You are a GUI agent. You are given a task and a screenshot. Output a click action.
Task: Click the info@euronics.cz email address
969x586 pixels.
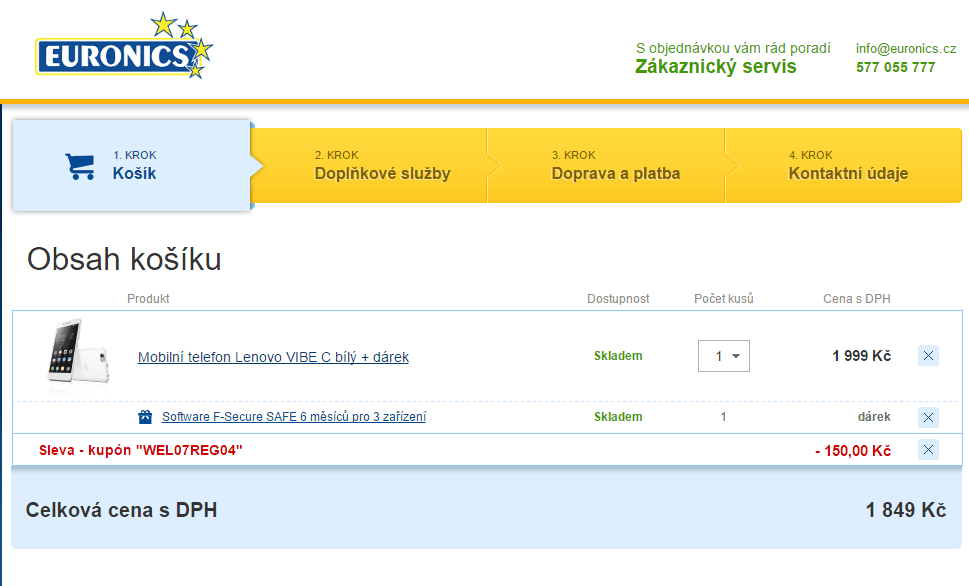[906, 49]
